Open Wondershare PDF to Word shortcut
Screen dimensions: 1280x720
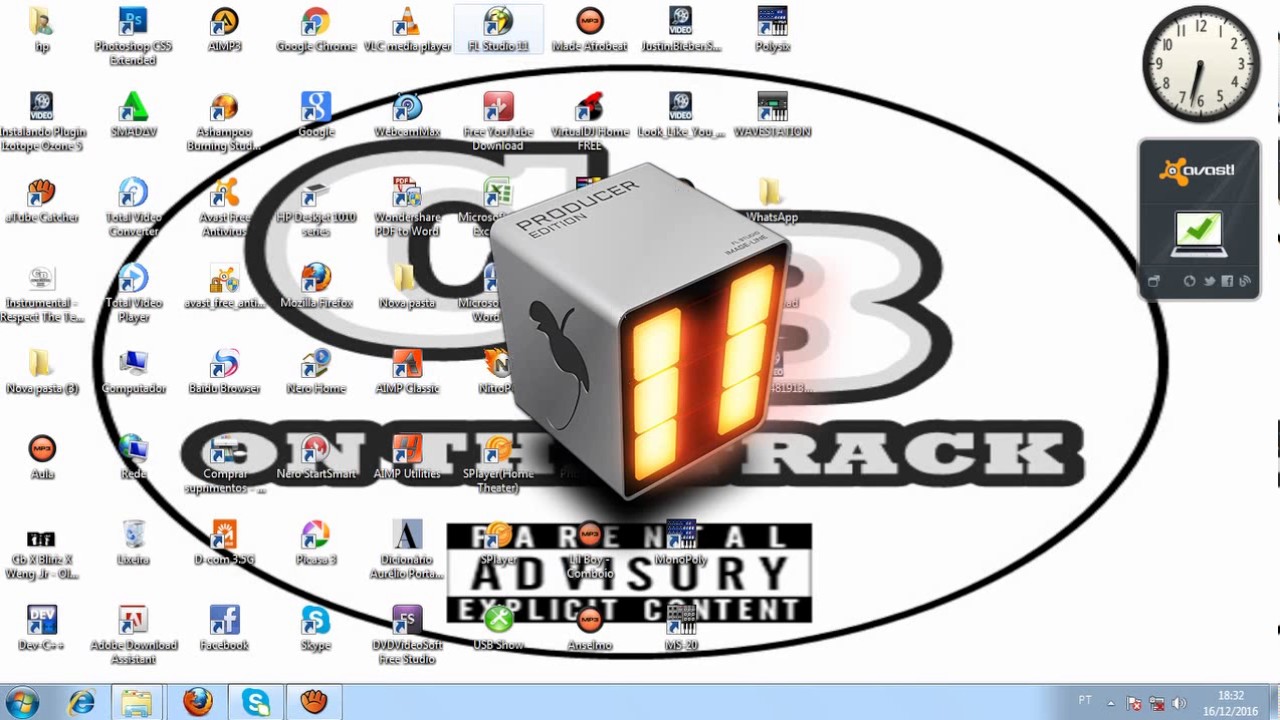[x=407, y=206]
